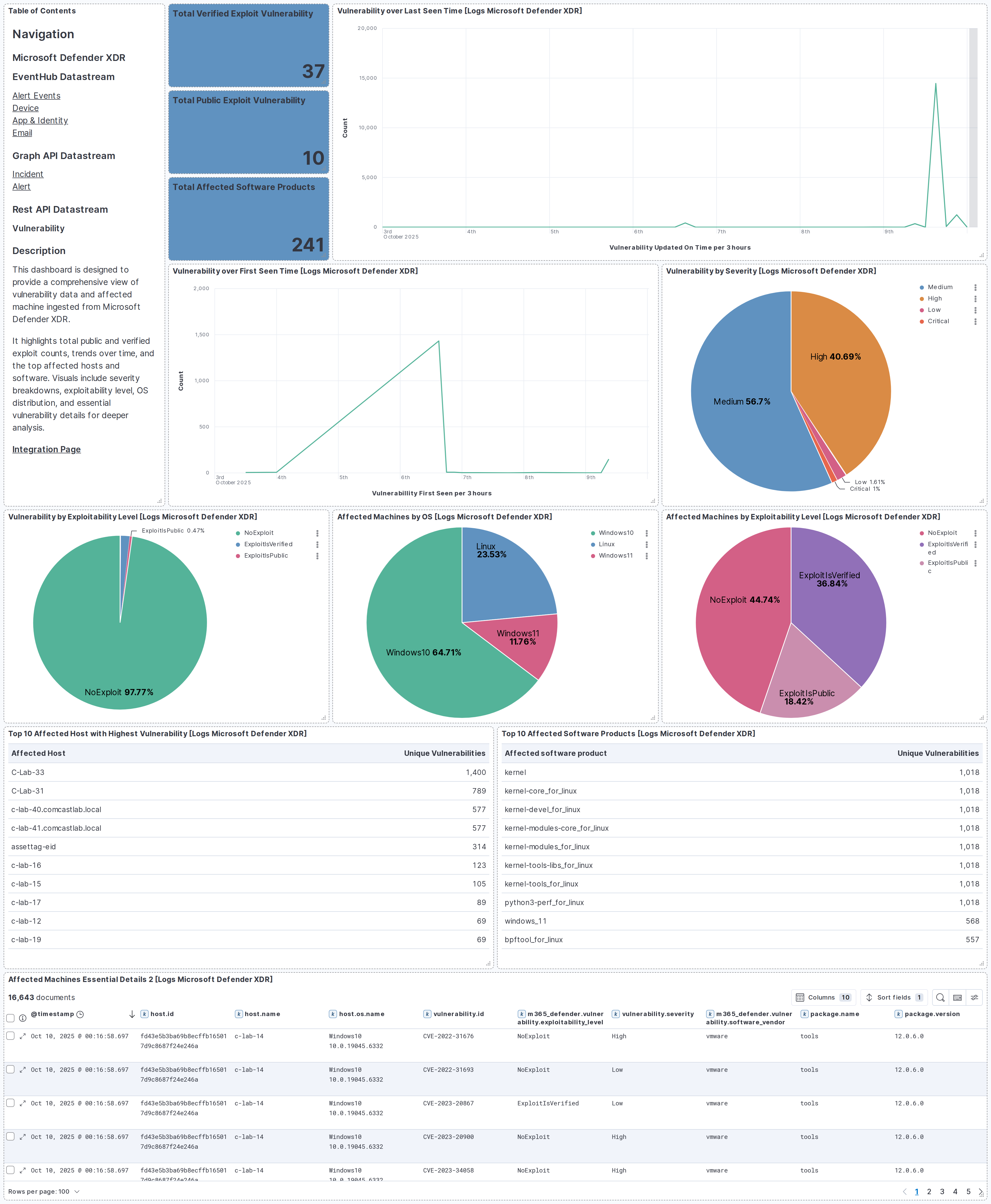
Task: Open the Incident link under Graph API Datastream
Action: pyautogui.click(x=27, y=174)
